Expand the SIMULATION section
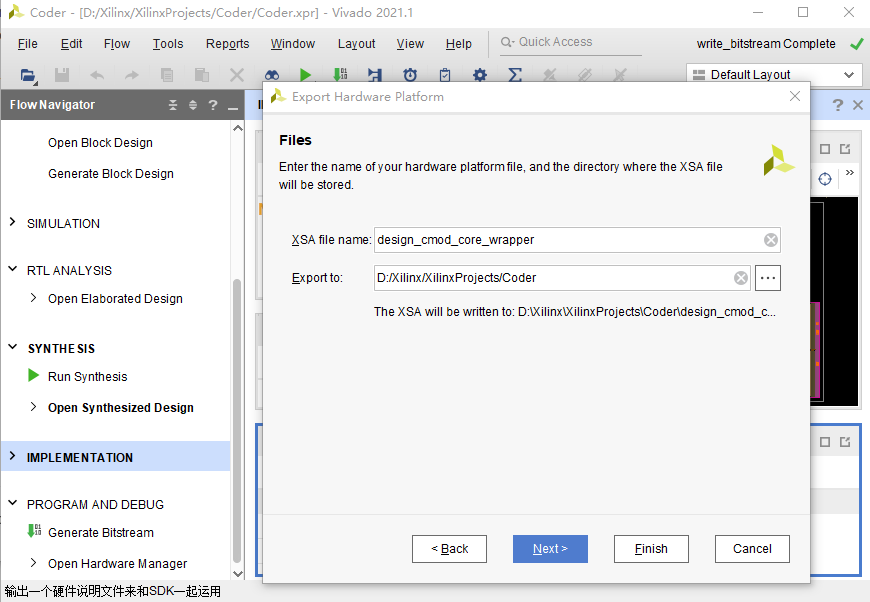Screen dimensions: 870x602 [x=13, y=222]
